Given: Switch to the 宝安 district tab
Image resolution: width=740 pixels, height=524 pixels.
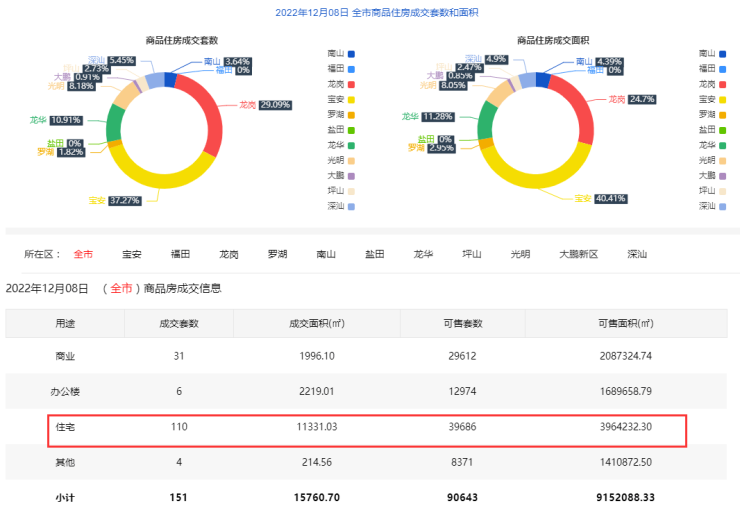Looking at the screenshot, I should tap(132, 254).
